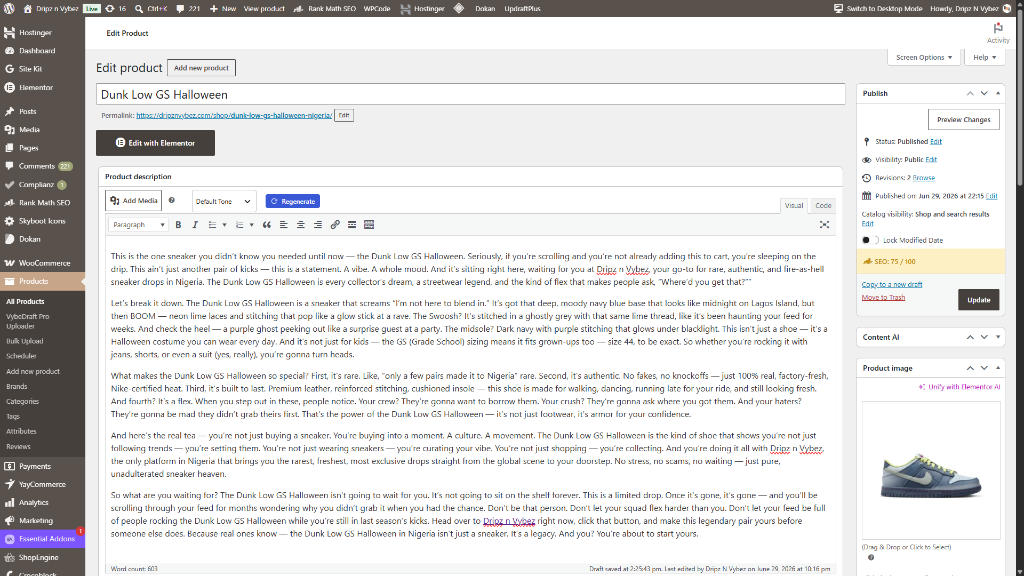Open the Default Tone dropdown
1024x576 pixels.
[x=223, y=201]
